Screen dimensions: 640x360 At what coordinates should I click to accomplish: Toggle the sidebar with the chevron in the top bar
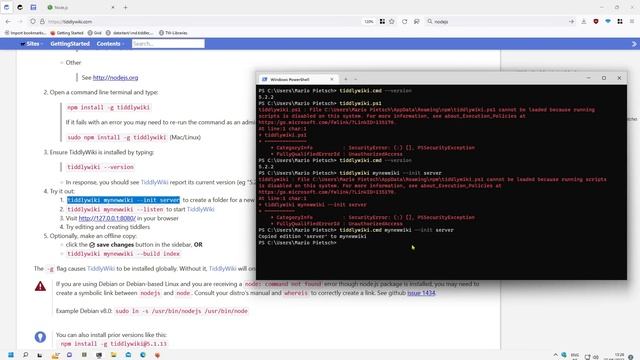[x=634, y=44]
